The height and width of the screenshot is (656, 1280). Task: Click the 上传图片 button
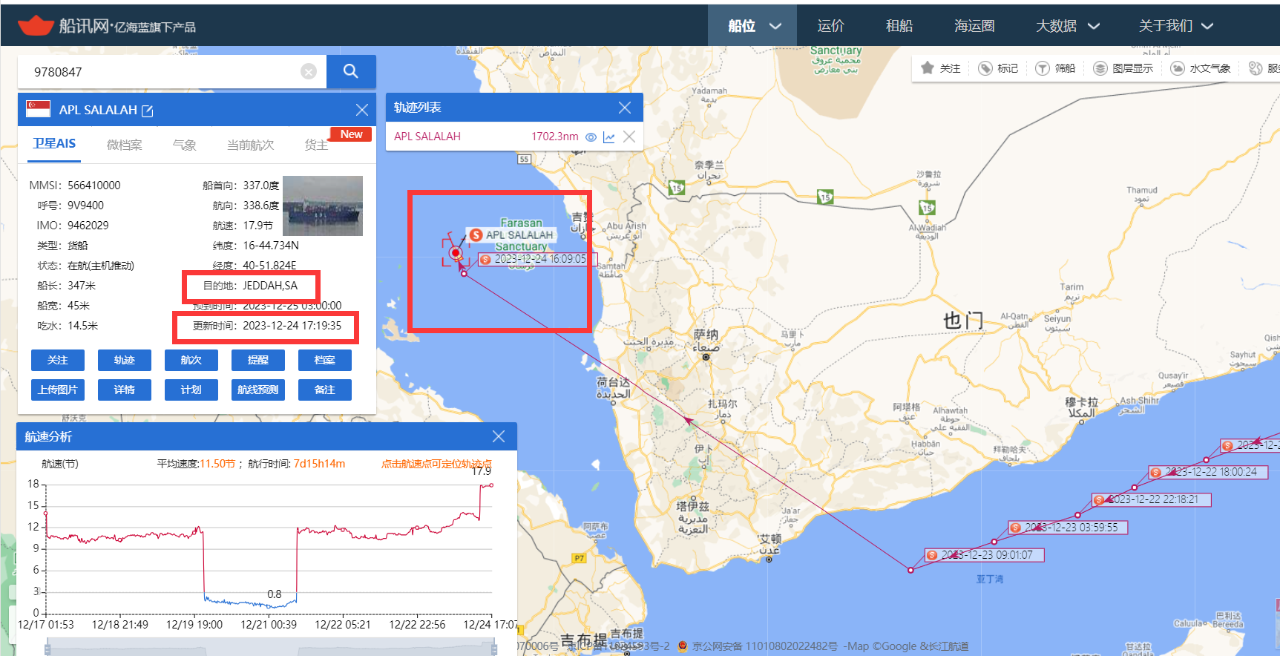tap(57, 390)
